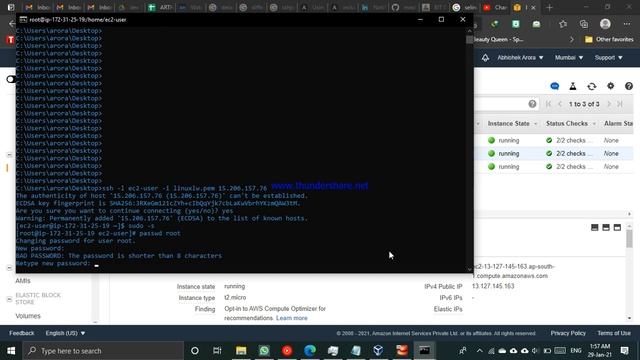Open the Other favorites folder
This screenshot has width=640, height=360.
tap(609, 40)
